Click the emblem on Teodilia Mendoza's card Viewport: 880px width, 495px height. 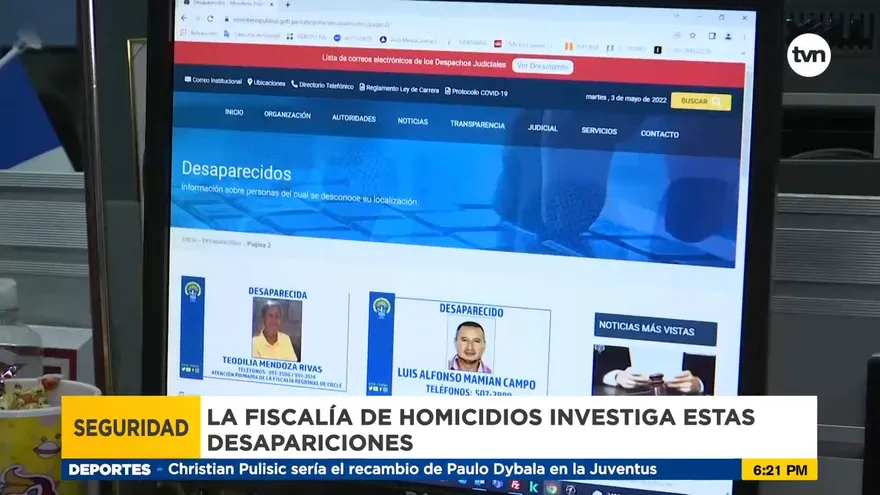click(192, 291)
